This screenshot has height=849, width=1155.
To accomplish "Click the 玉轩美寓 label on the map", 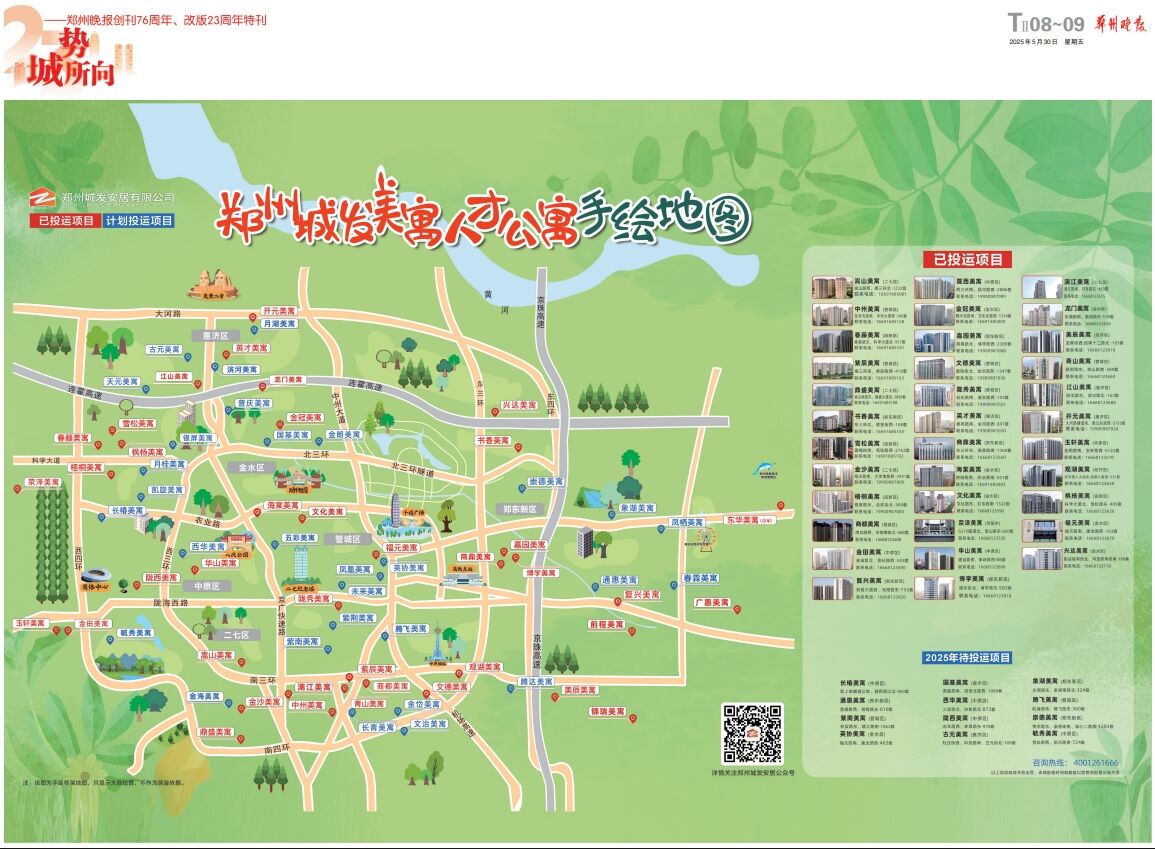I will (x=30, y=623).
